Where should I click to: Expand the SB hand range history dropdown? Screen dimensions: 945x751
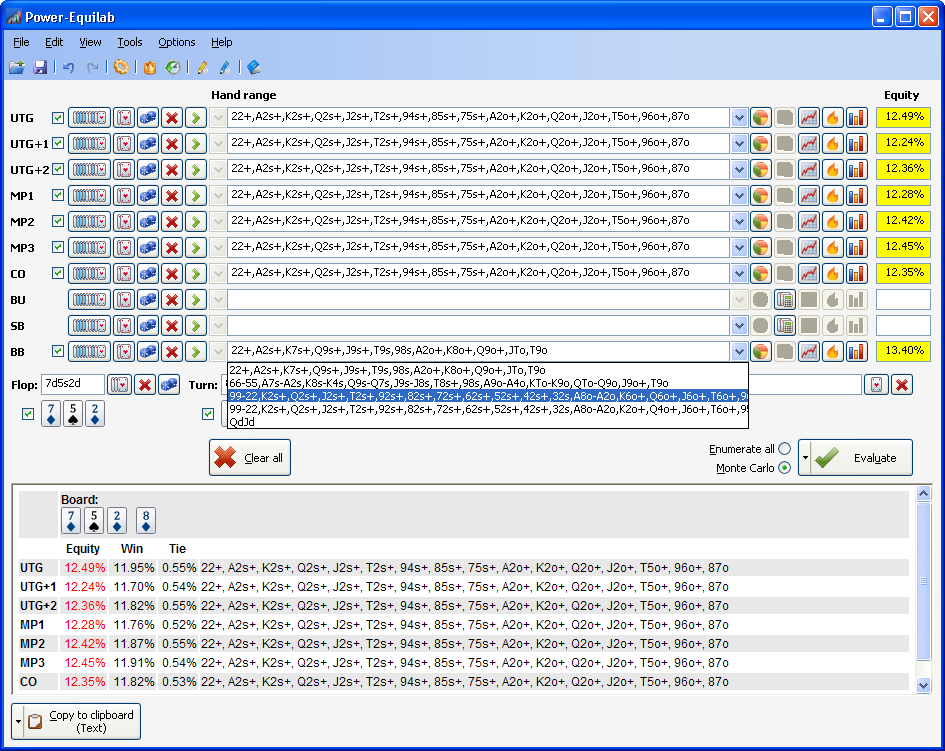click(x=739, y=325)
